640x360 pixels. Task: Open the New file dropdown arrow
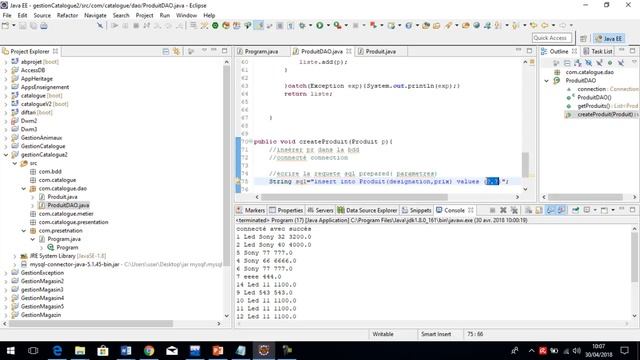(13, 26)
